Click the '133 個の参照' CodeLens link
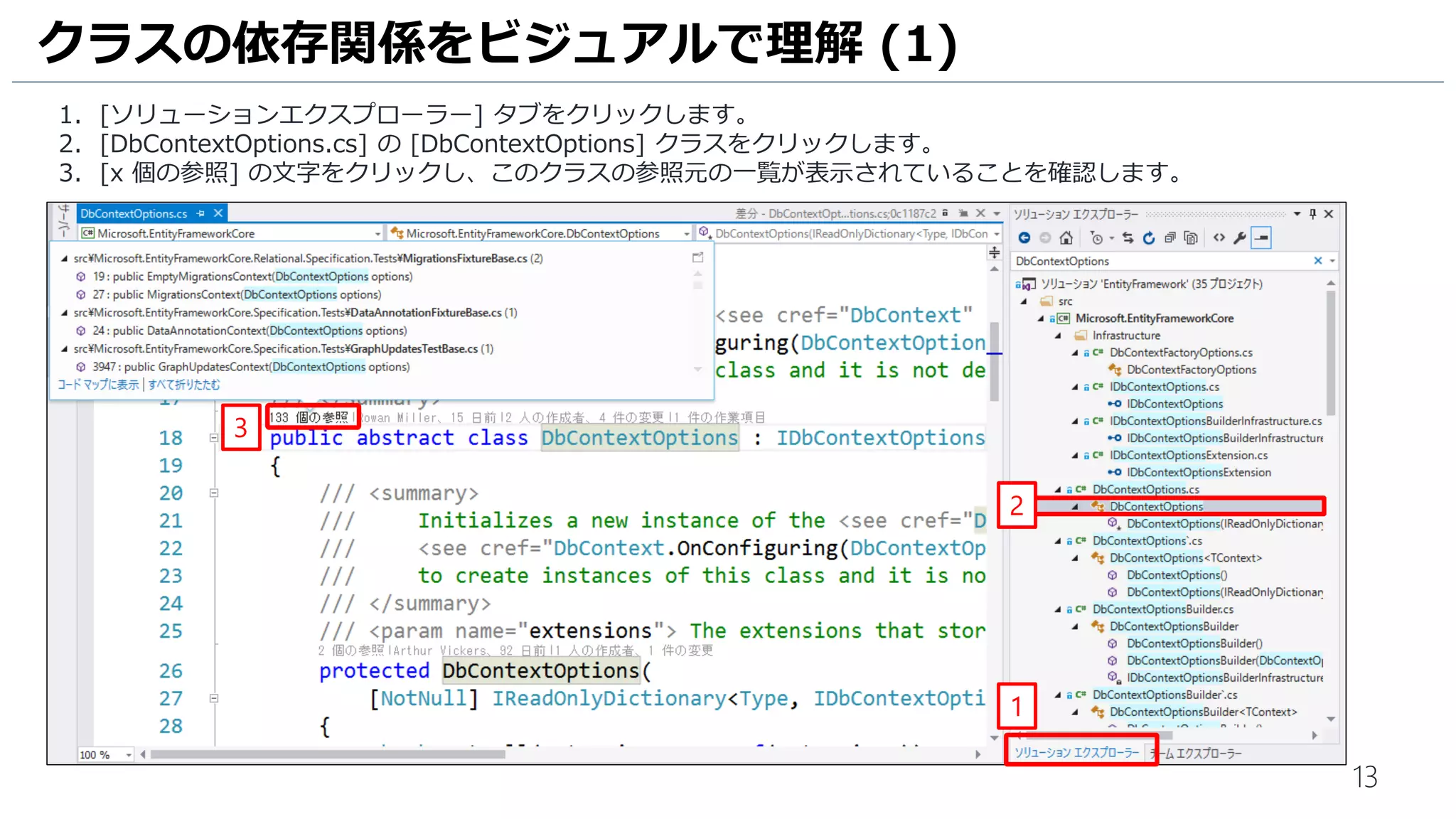1456x819 pixels. tap(309, 417)
